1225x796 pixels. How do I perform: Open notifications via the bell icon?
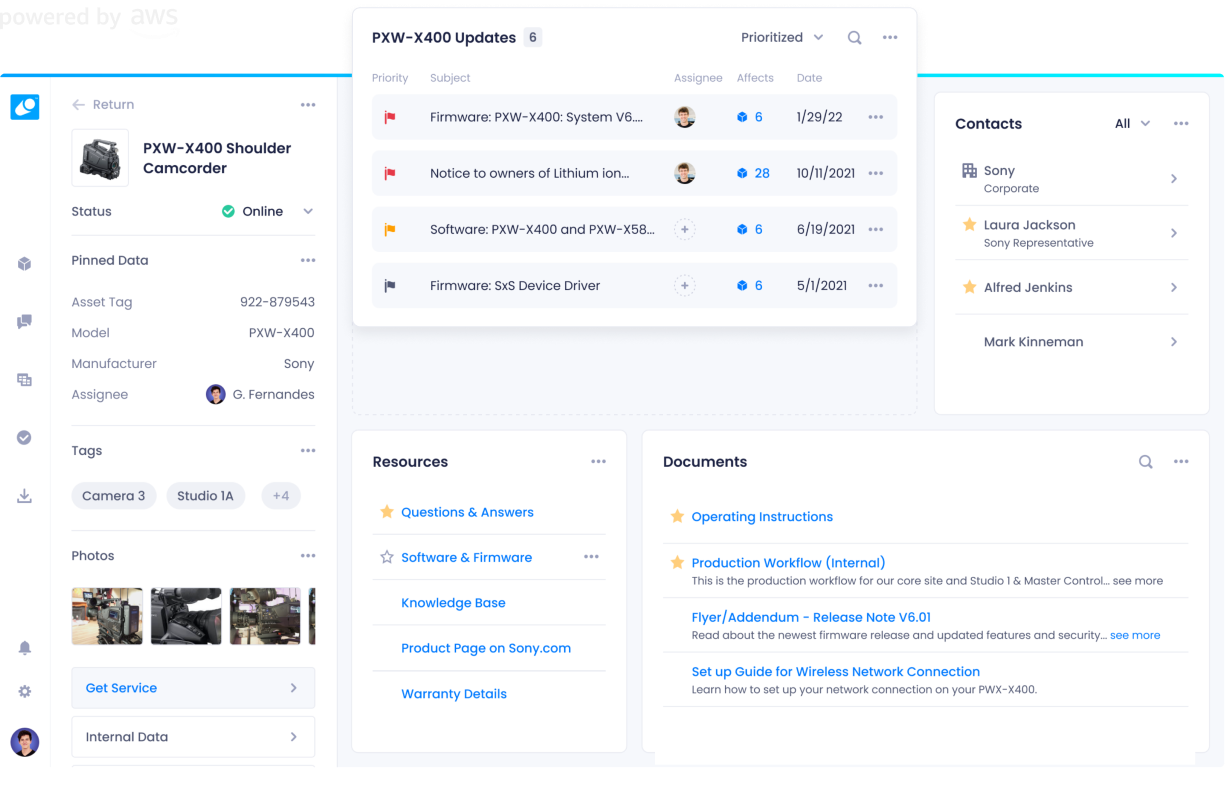(24, 647)
